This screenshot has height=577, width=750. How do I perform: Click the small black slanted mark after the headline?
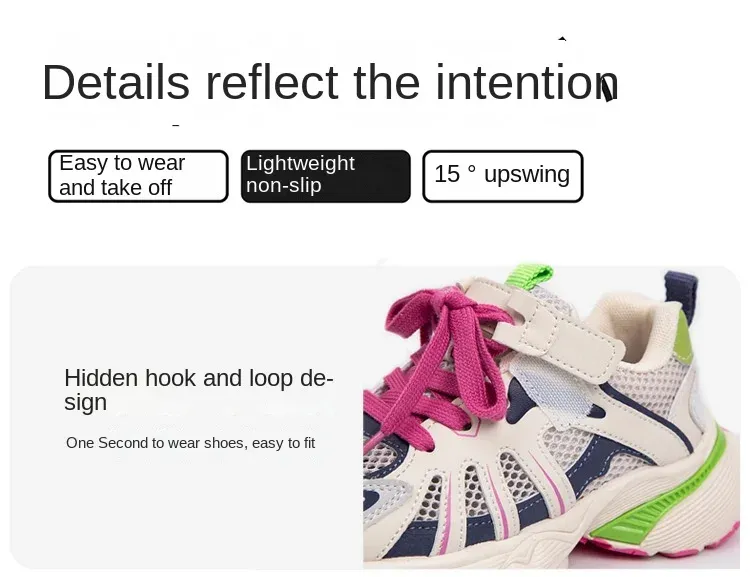pyautogui.click(x=607, y=88)
